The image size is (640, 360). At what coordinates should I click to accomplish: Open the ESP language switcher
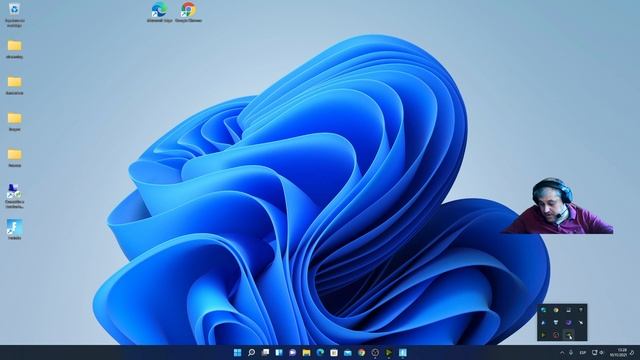pyautogui.click(x=583, y=353)
